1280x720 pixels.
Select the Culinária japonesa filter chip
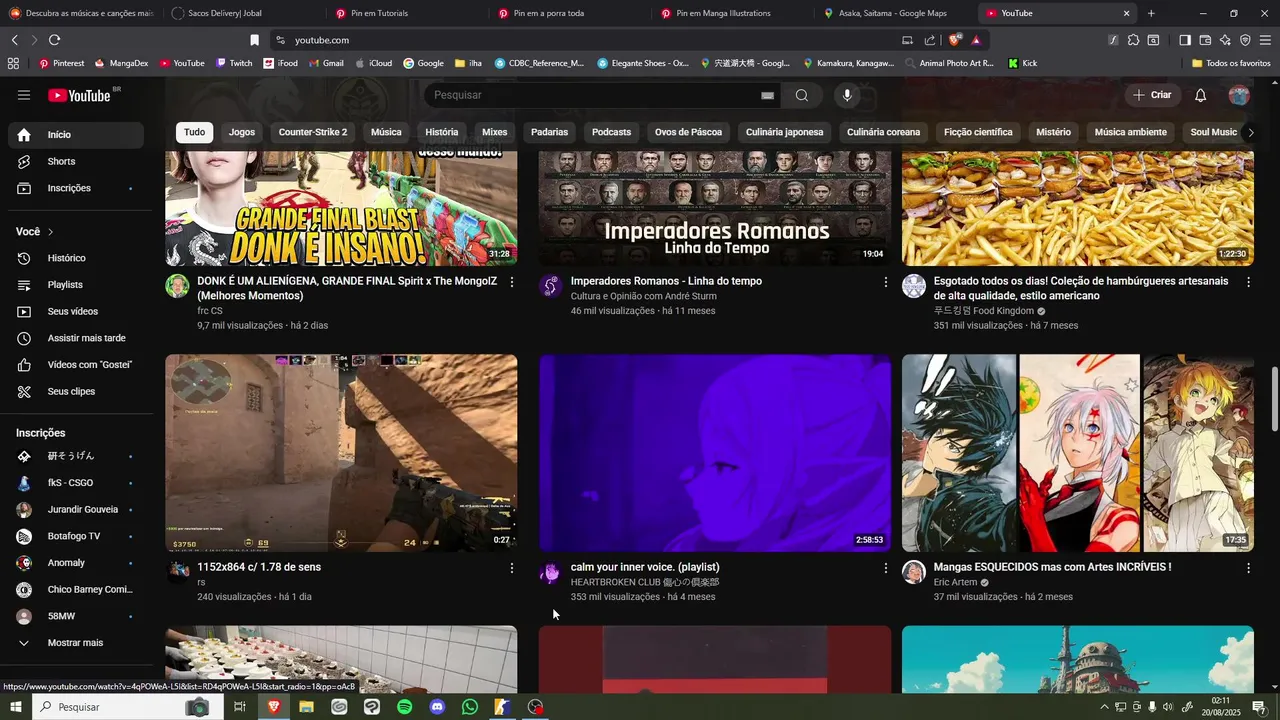[785, 132]
